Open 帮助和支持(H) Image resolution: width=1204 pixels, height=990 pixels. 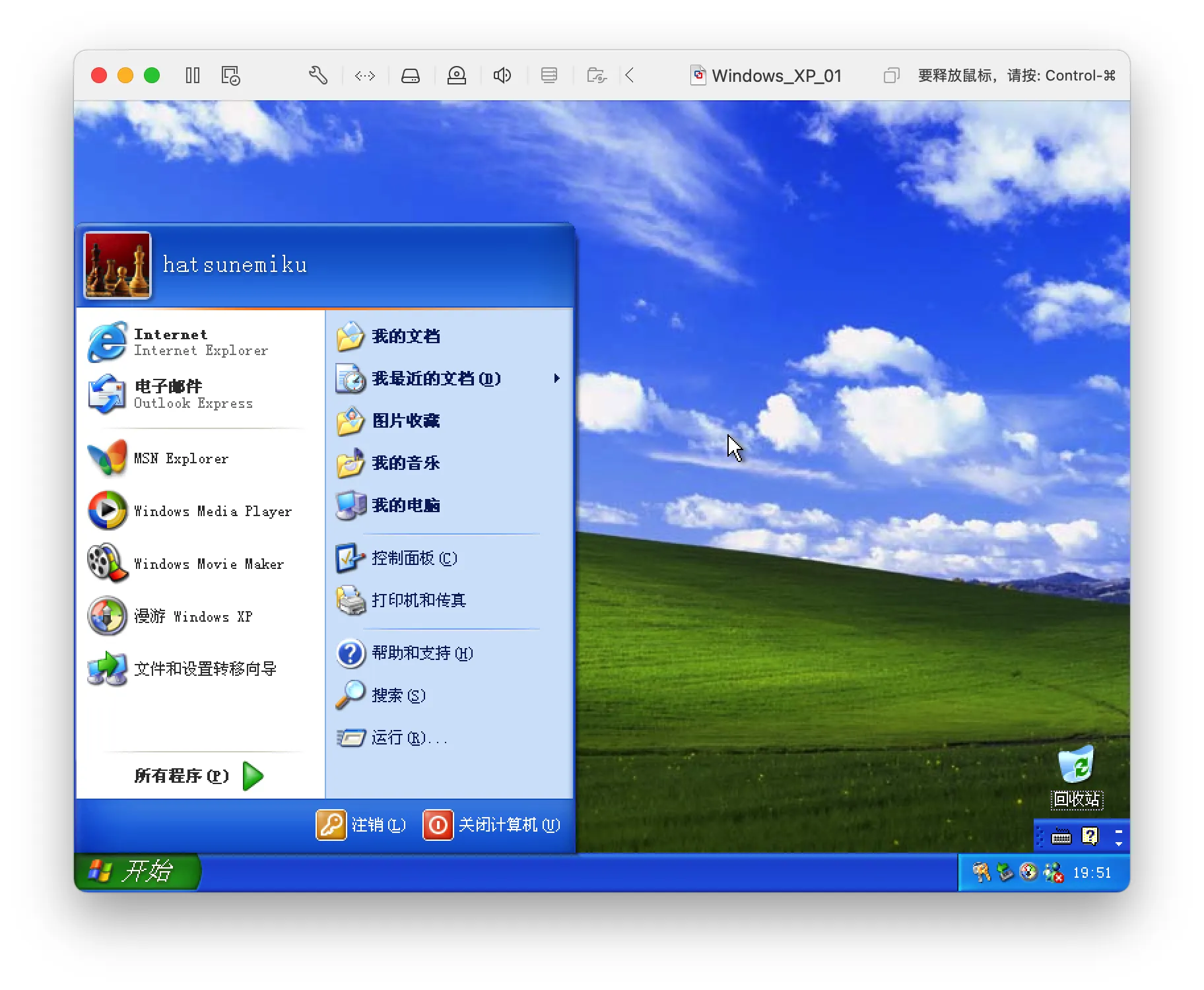(449, 653)
